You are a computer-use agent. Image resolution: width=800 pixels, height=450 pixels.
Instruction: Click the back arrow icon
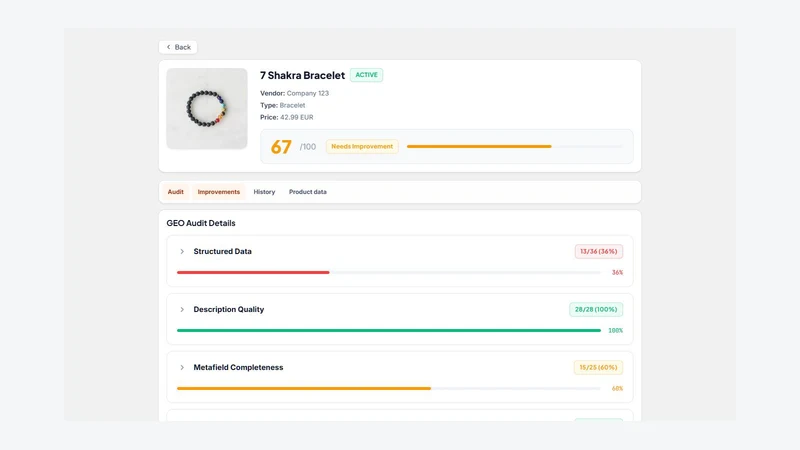point(168,47)
